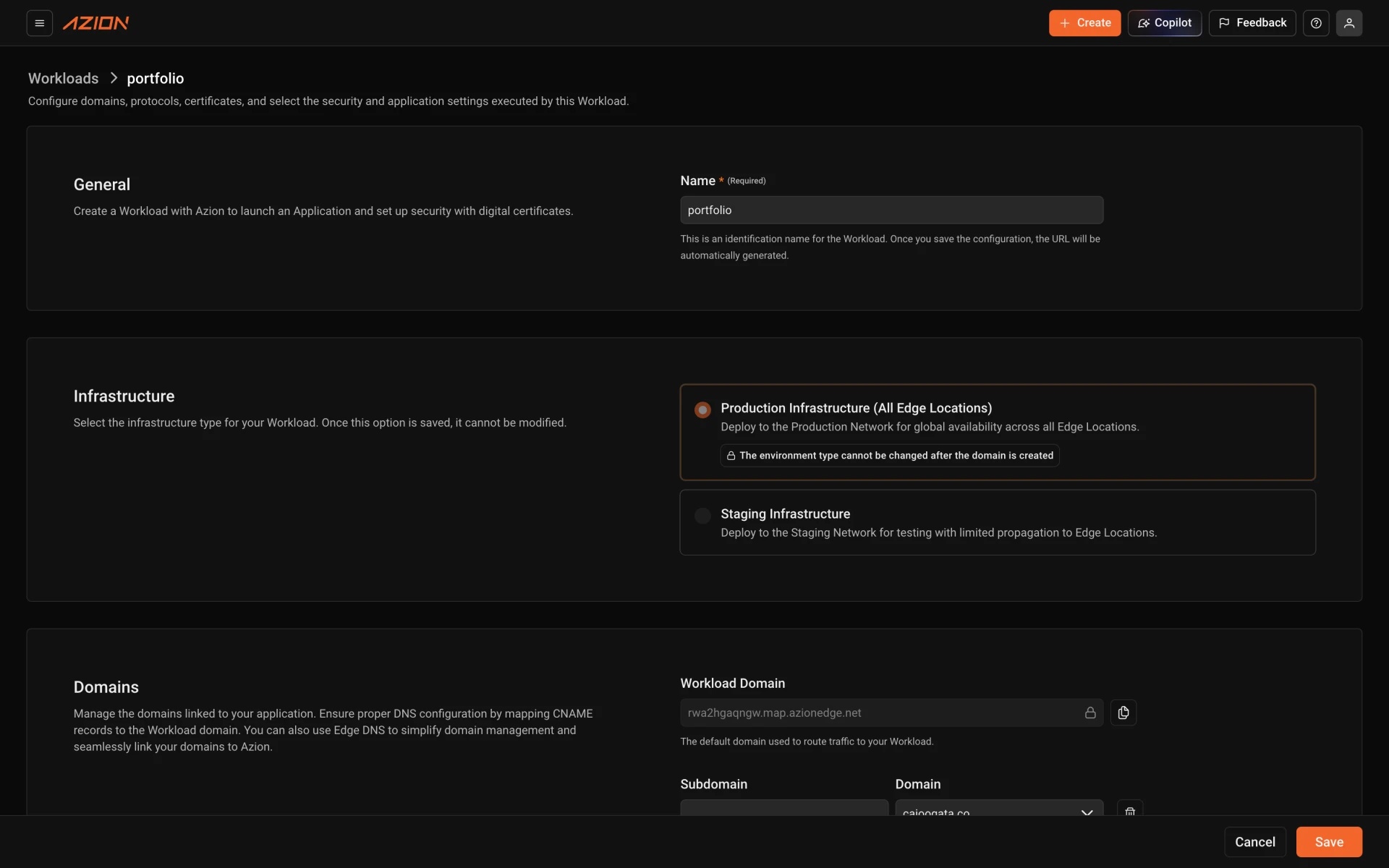Click the lock icon in Workload Domain field
Screen dimensions: 1389x868
1090,712
